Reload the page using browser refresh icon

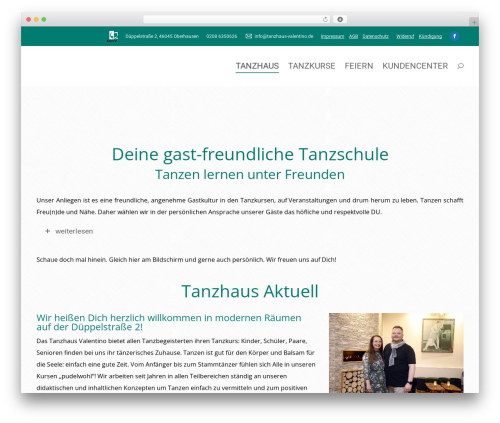click(x=325, y=20)
